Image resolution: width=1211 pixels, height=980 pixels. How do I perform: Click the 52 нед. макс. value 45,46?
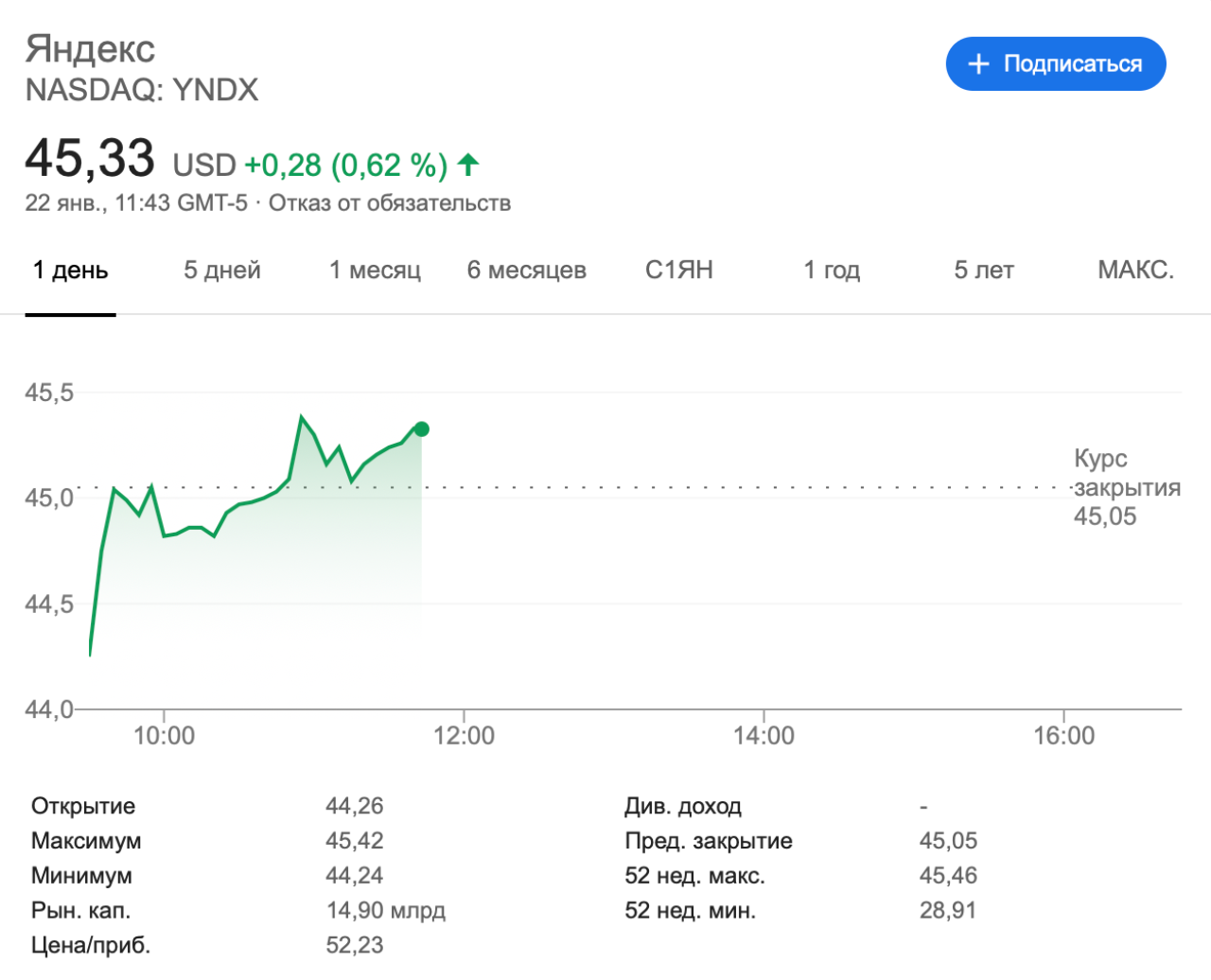click(949, 876)
